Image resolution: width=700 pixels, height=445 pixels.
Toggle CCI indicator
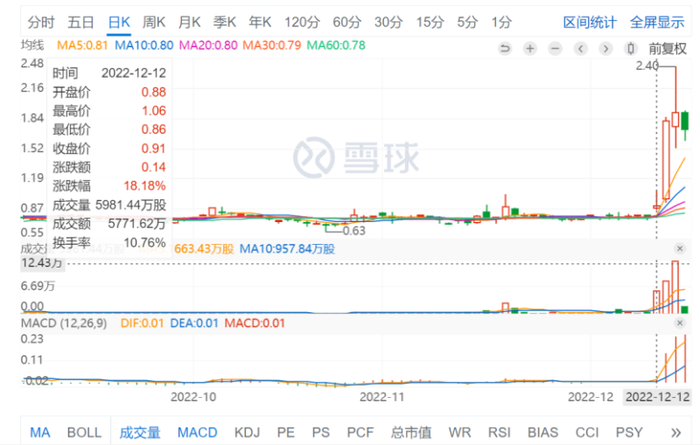pyautogui.click(x=587, y=433)
